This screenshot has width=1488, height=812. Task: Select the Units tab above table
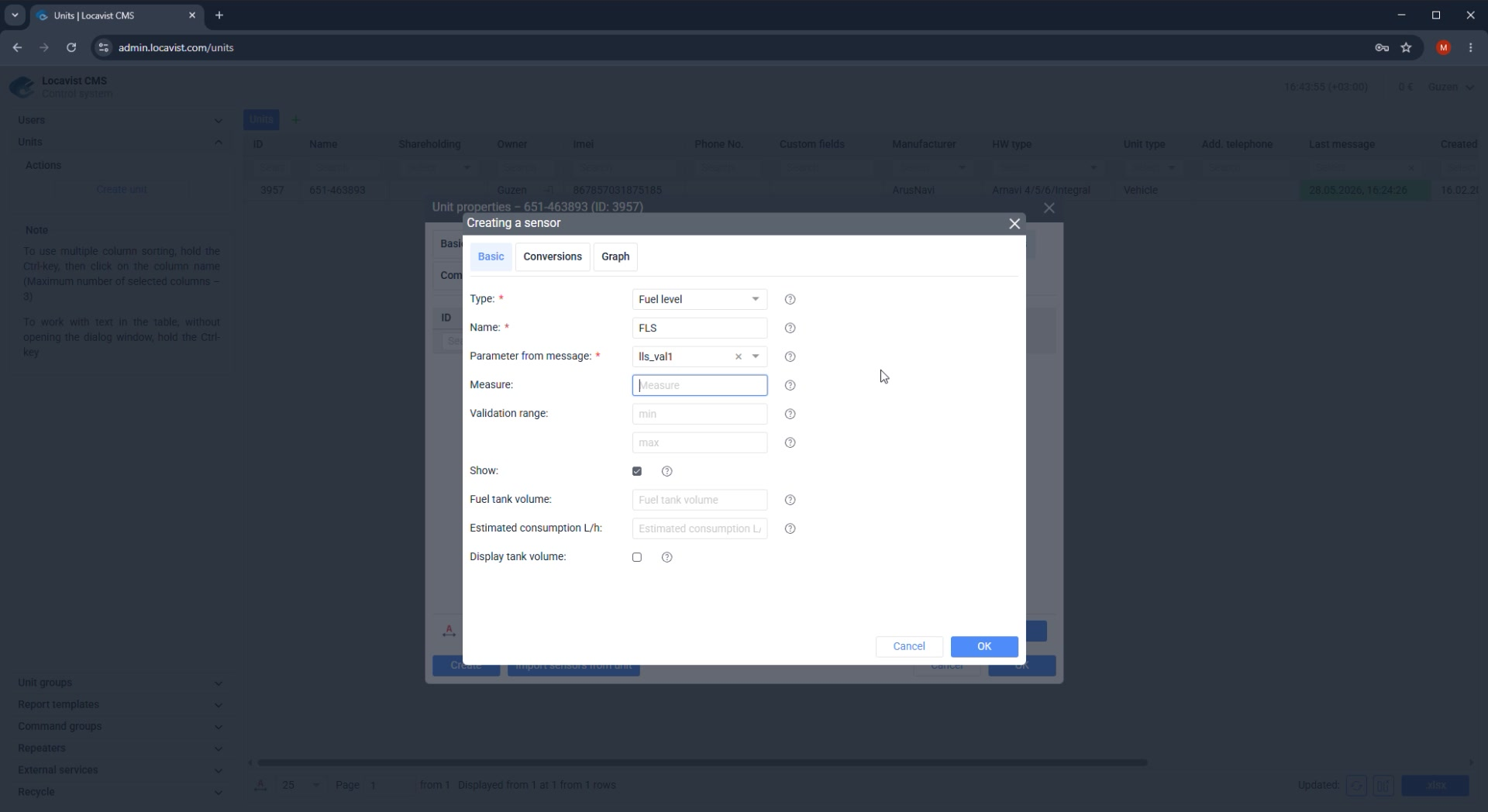(x=261, y=119)
